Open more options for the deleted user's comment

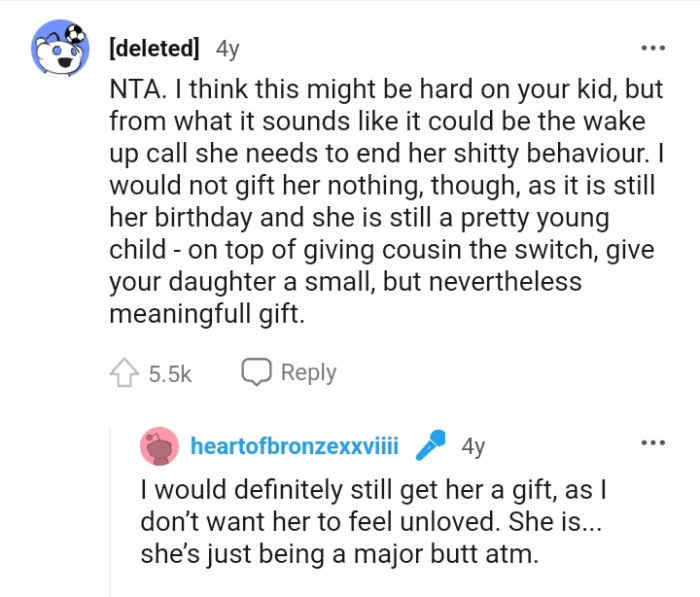click(x=653, y=48)
